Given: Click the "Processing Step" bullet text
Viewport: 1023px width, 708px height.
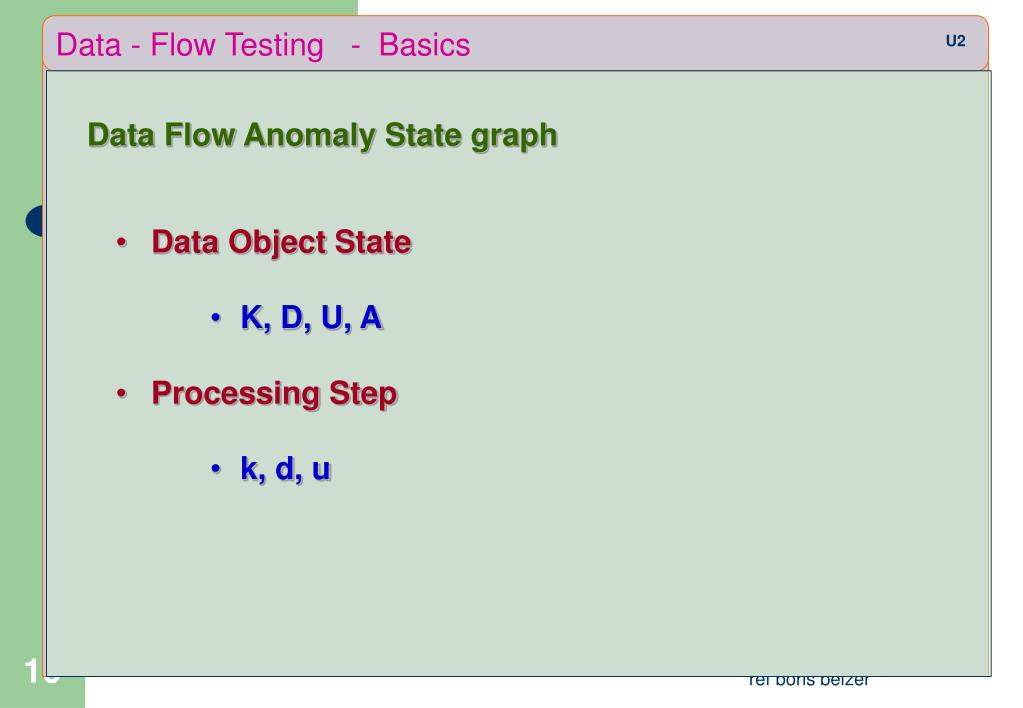Looking at the screenshot, I should point(274,393).
